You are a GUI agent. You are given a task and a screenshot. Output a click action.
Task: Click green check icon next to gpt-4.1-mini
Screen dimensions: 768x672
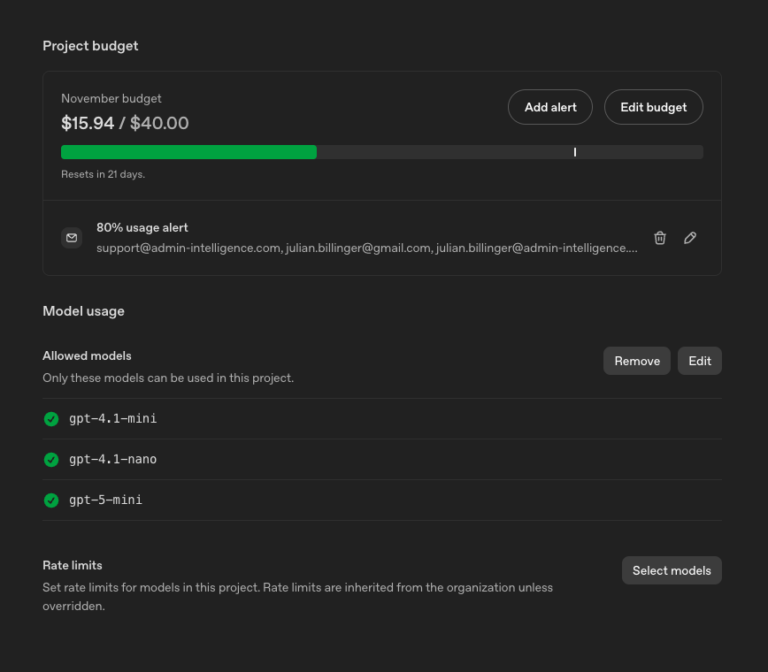[x=51, y=419]
